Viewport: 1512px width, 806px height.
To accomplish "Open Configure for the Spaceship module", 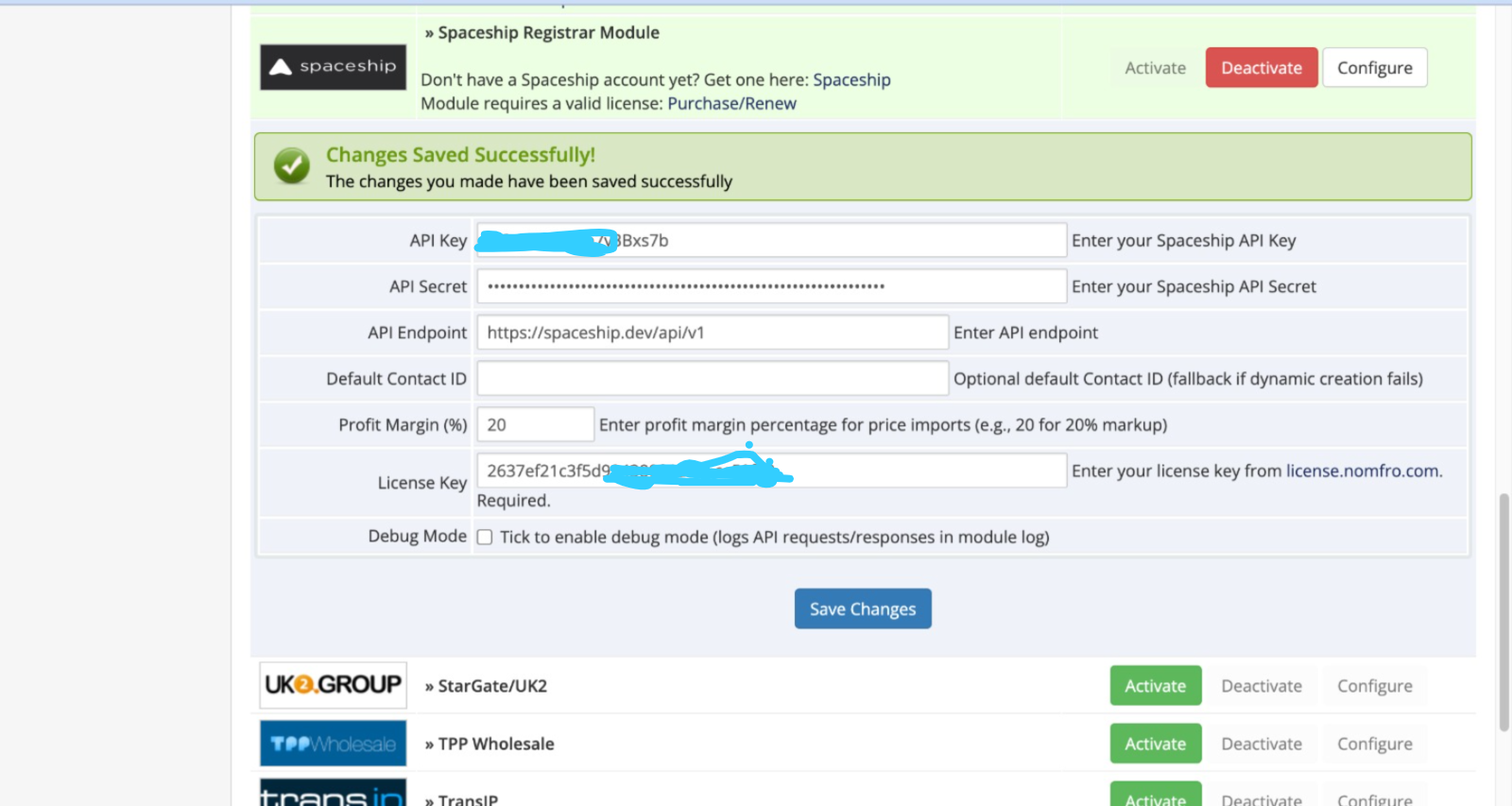I will (x=1374, y=68).
